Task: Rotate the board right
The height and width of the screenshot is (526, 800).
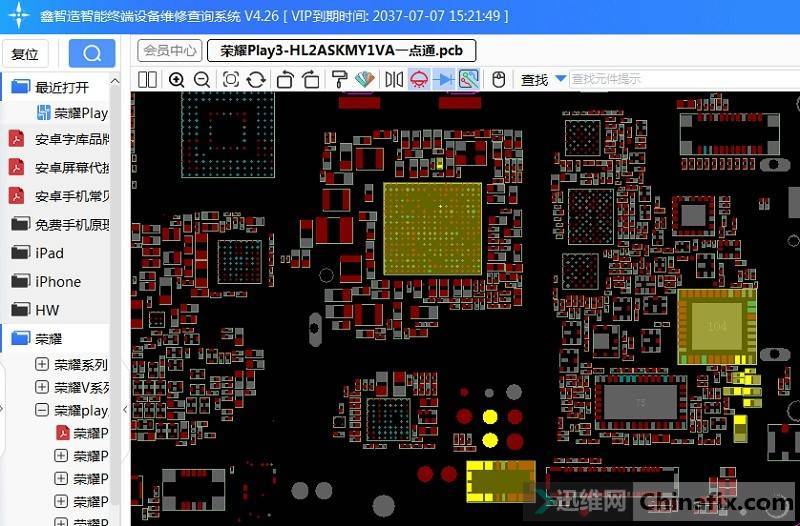Action: (311, 79)
